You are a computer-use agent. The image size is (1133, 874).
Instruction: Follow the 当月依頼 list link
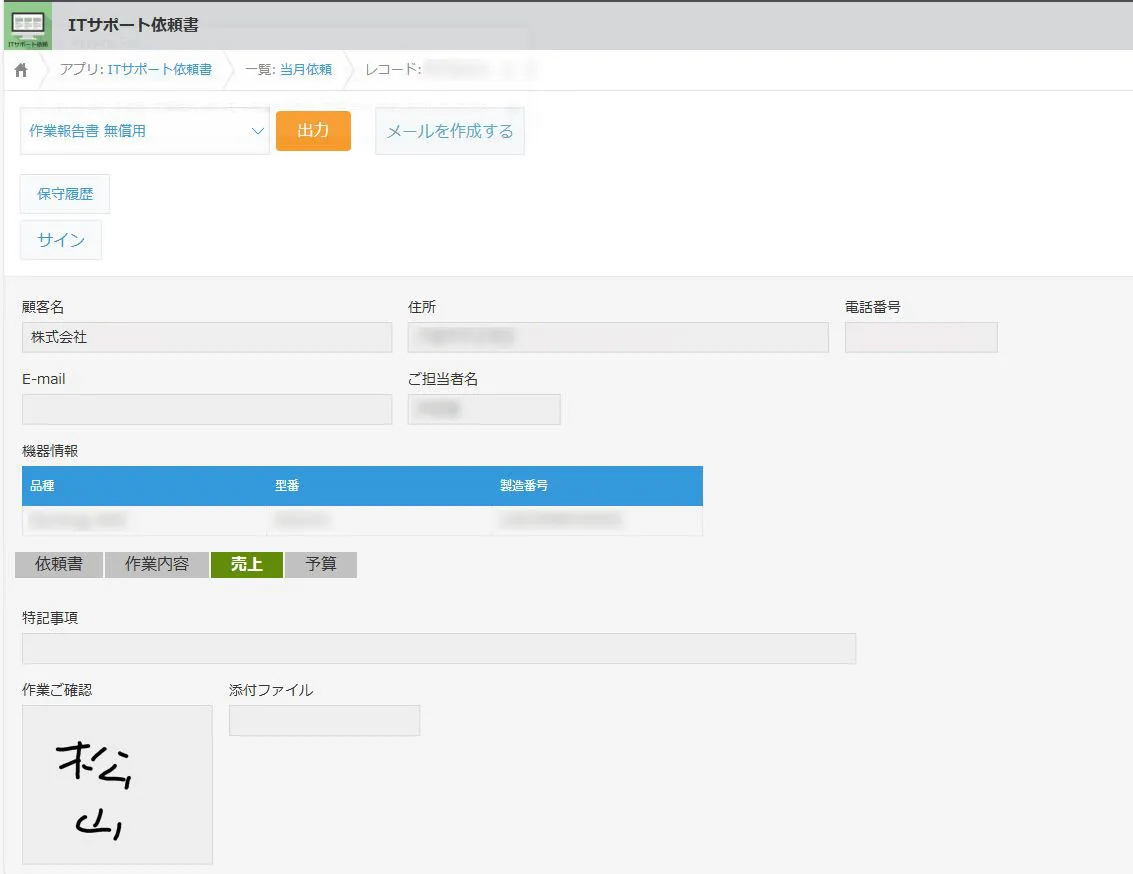[305, 70]
